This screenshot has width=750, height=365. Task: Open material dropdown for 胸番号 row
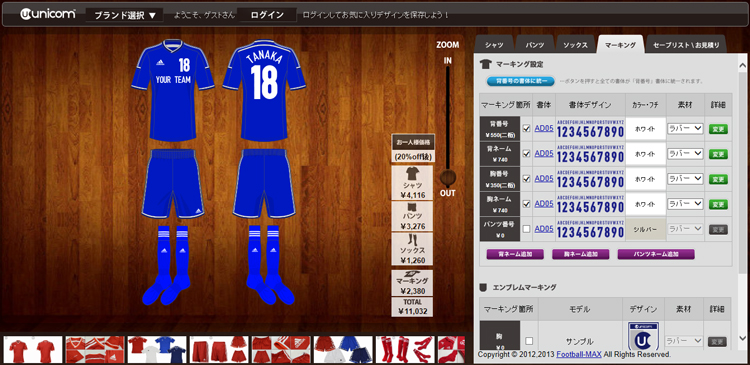point(685,178)
